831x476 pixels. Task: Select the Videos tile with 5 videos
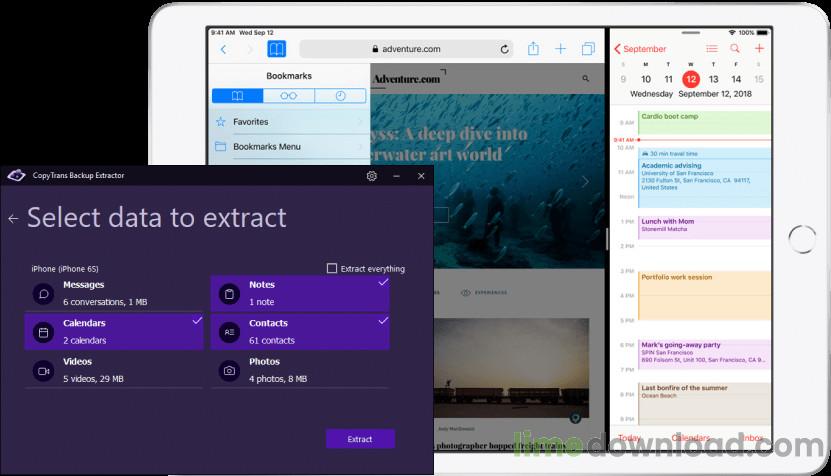coord(114,370)
